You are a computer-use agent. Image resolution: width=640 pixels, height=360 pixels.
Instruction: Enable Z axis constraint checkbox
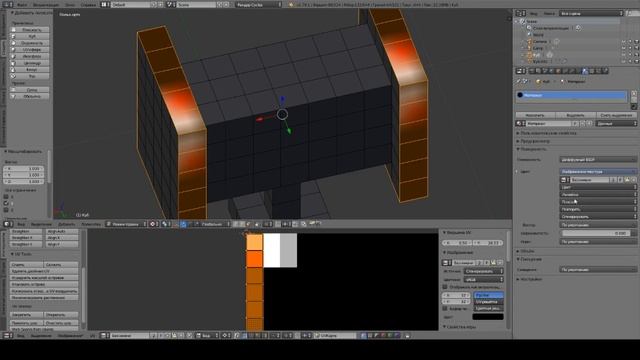click(6, 210)
